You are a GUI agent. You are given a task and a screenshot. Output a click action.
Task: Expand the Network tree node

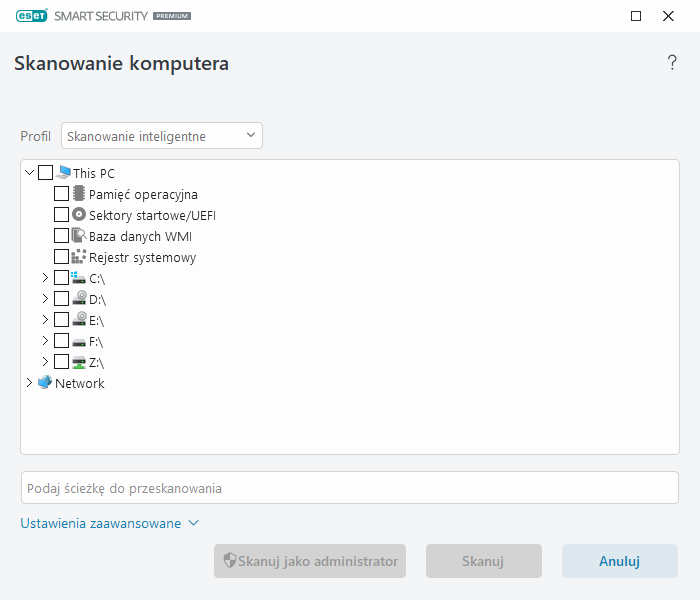pyautogui.click(x=29, y=383)
